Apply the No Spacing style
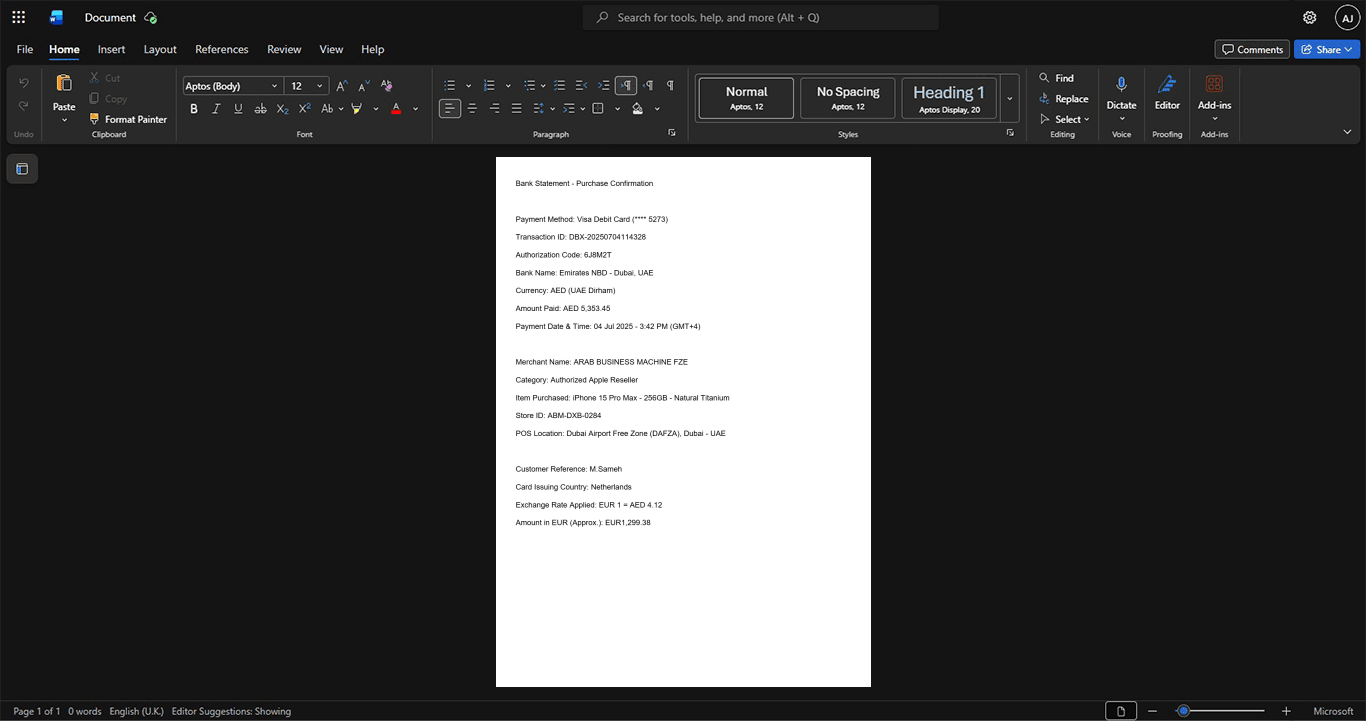 (x=848, y=99)
